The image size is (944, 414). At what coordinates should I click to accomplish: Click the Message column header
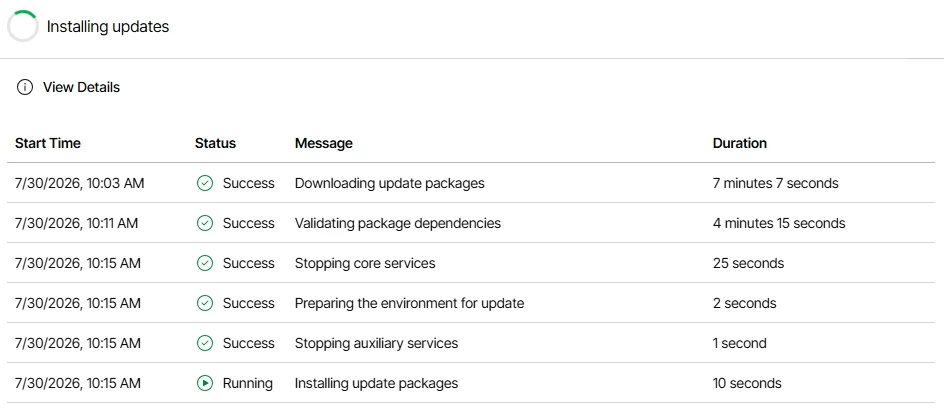tap(324, 143)
